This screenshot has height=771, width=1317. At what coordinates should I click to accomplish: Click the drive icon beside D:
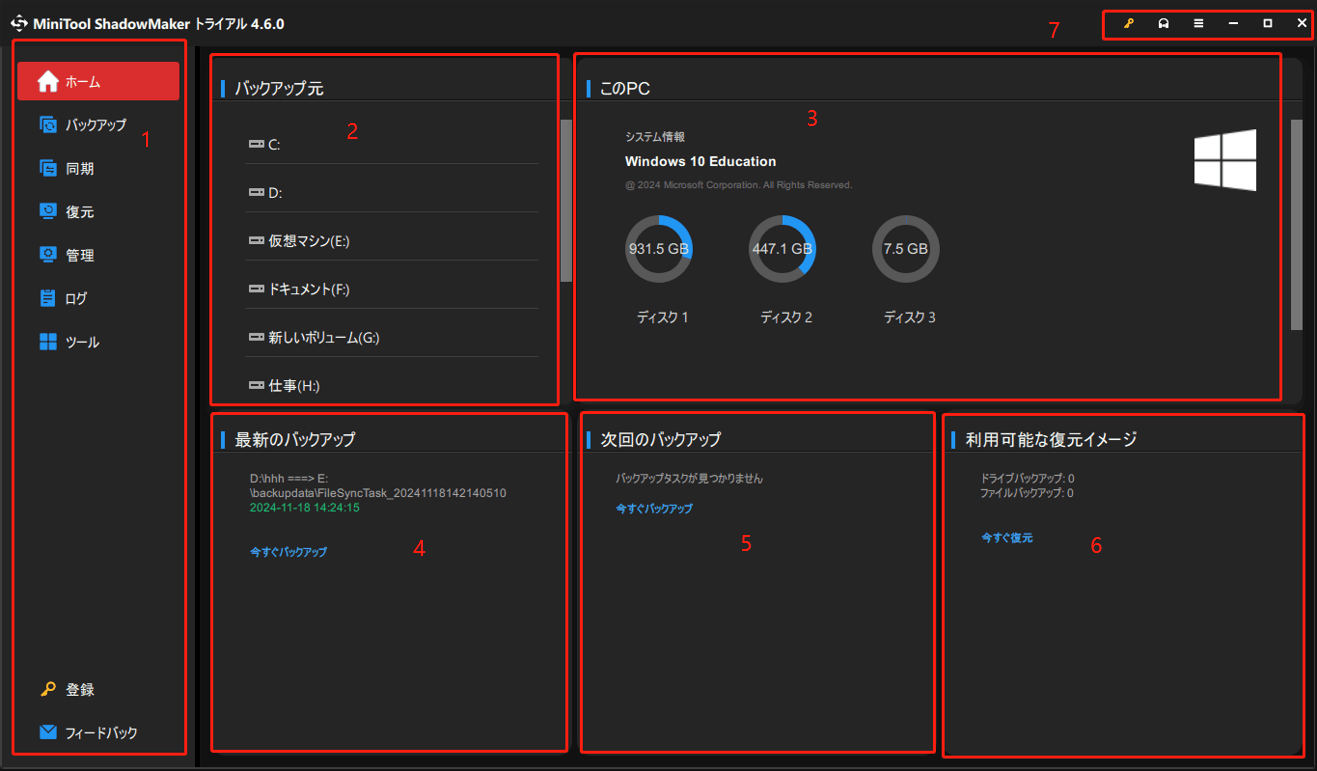(256, 192)
